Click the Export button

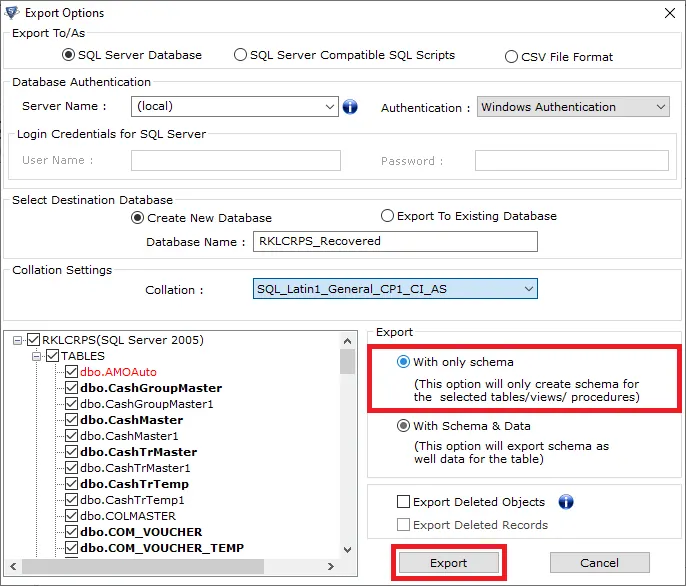pyautogui.click(x=448, y=563)
